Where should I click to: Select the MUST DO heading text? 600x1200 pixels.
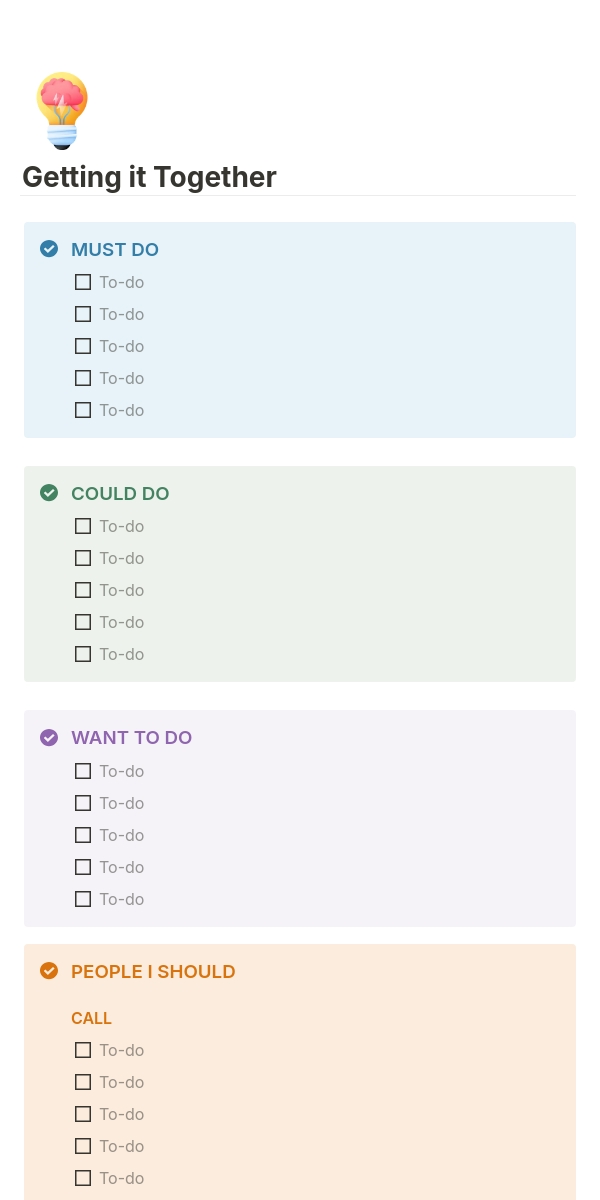[115, 250]
